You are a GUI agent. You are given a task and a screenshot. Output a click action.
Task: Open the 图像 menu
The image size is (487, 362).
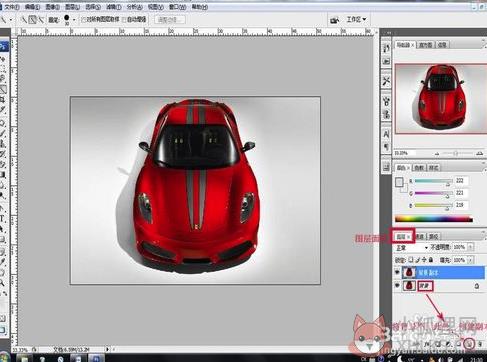52,6
